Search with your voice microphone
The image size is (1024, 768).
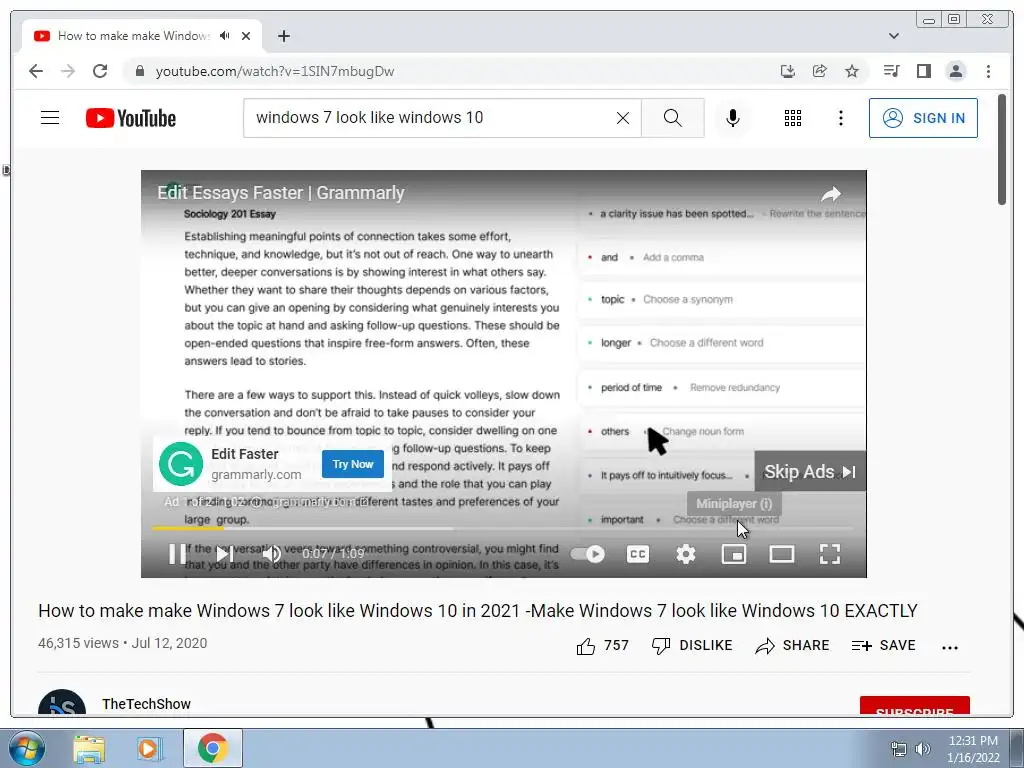[733, 118]
